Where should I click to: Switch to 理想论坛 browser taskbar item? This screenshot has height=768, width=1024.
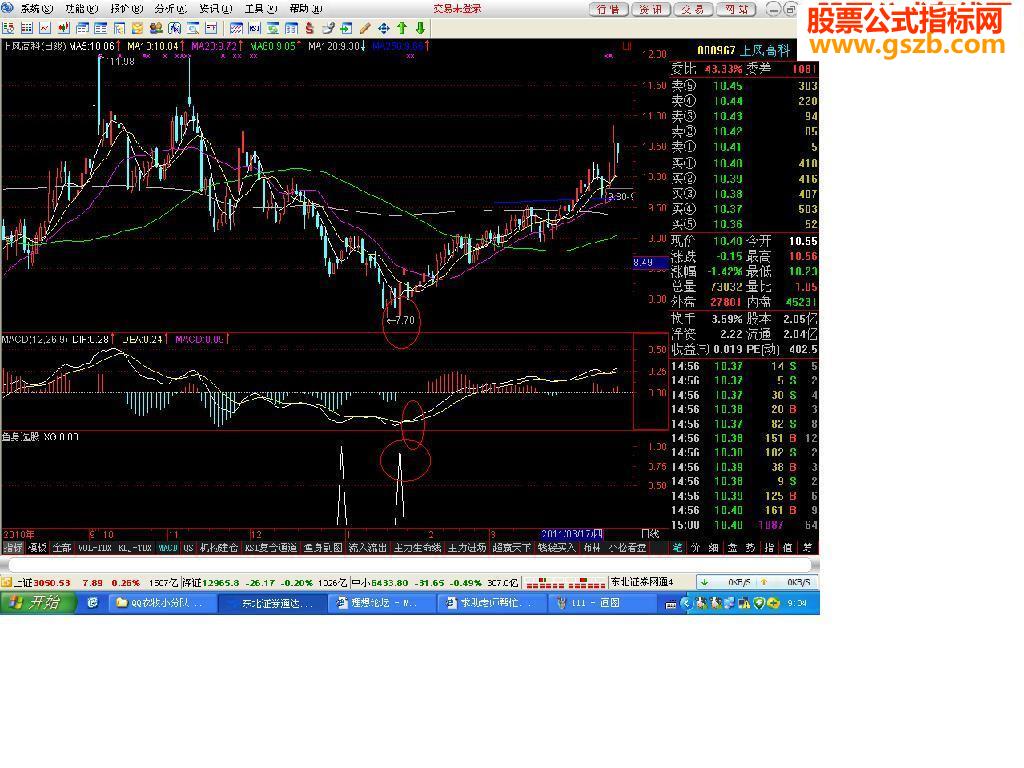[x=382, y=603]
